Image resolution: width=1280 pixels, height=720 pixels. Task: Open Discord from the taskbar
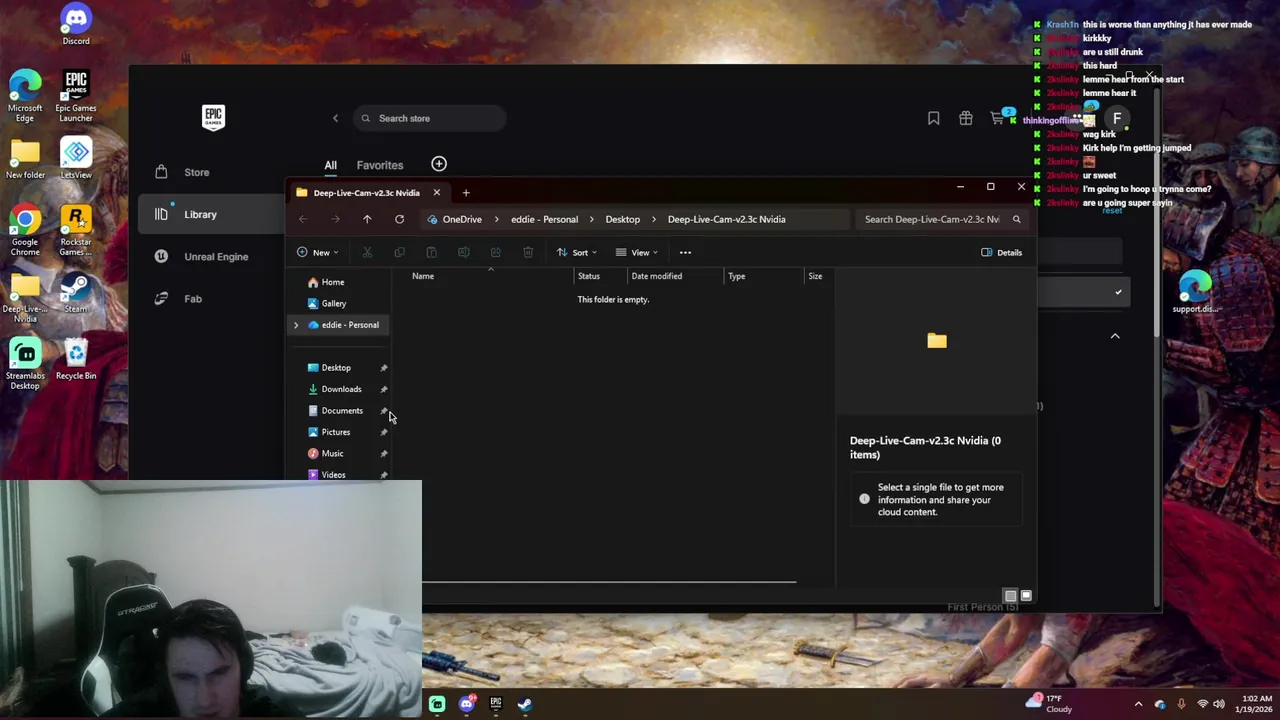coord(466,704)
